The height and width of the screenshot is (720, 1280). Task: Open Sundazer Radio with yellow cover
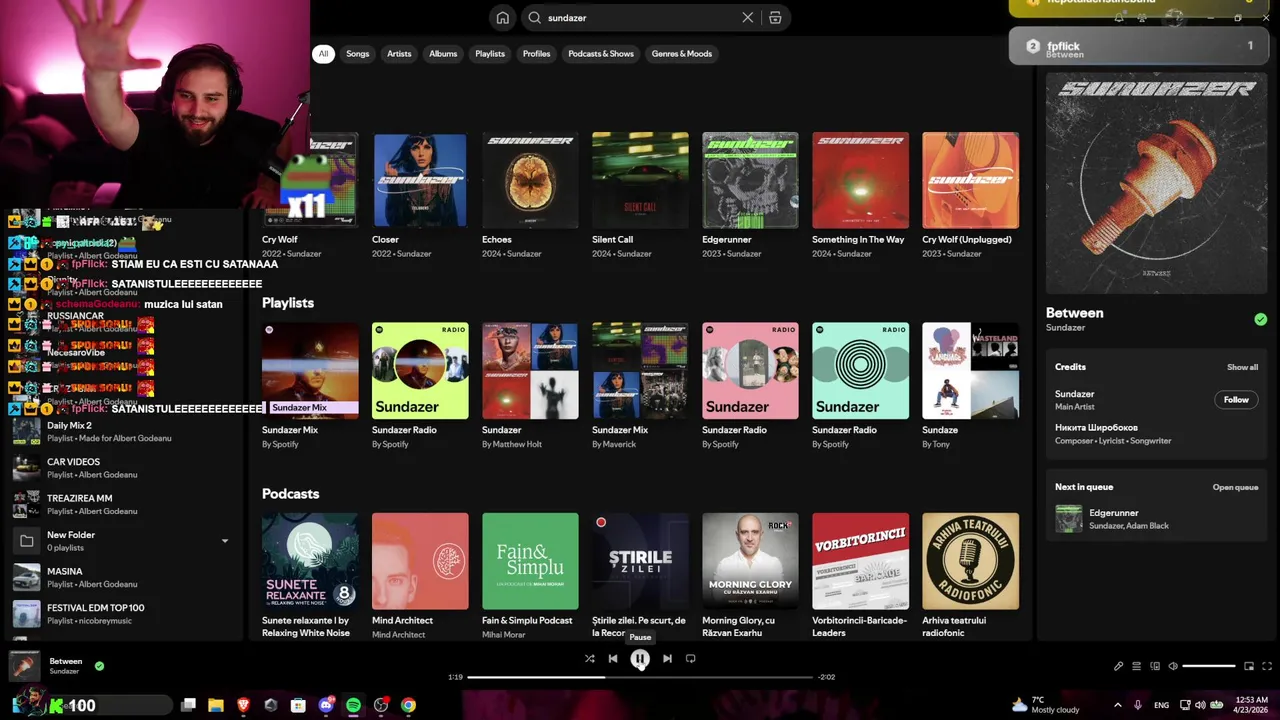(x=420, y=370)
